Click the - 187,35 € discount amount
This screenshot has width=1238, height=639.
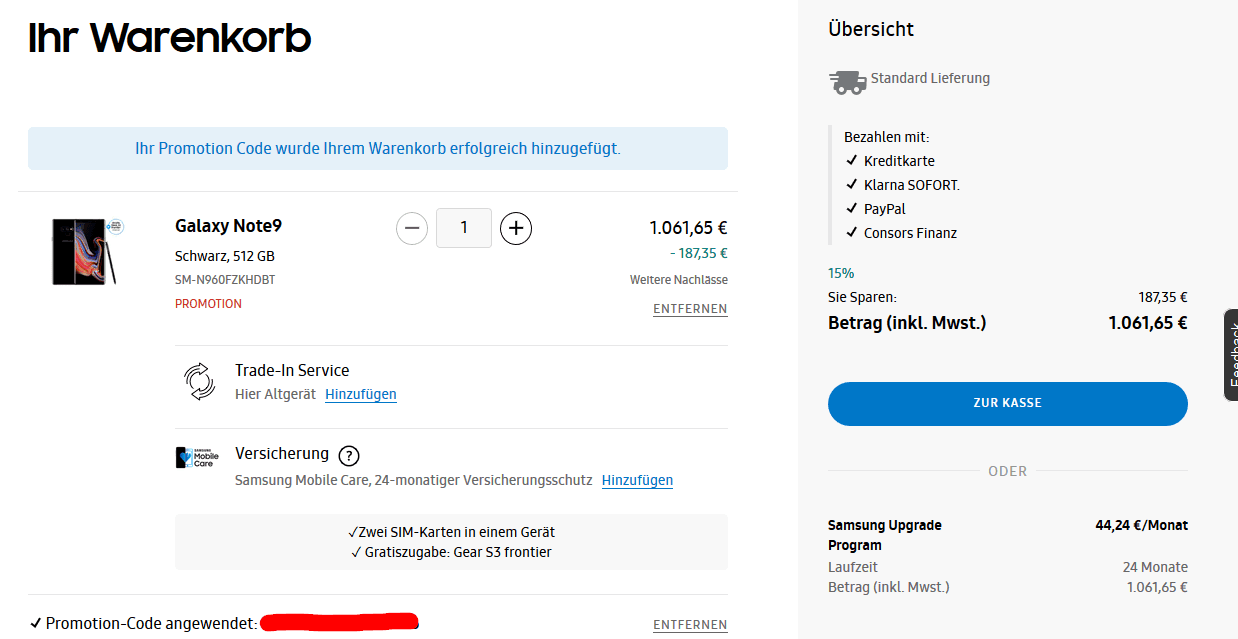699,253
